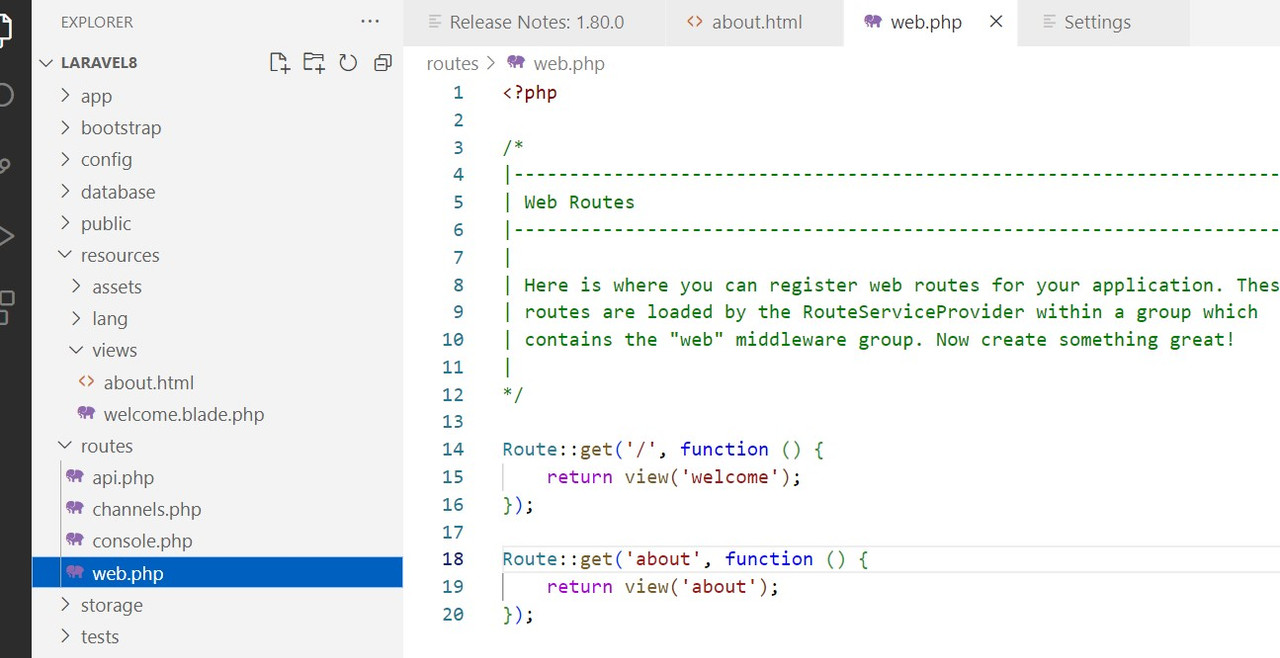Screen dimensions: 1280x658
Task: Expand the database folder
Action: [x=65, y=192]
